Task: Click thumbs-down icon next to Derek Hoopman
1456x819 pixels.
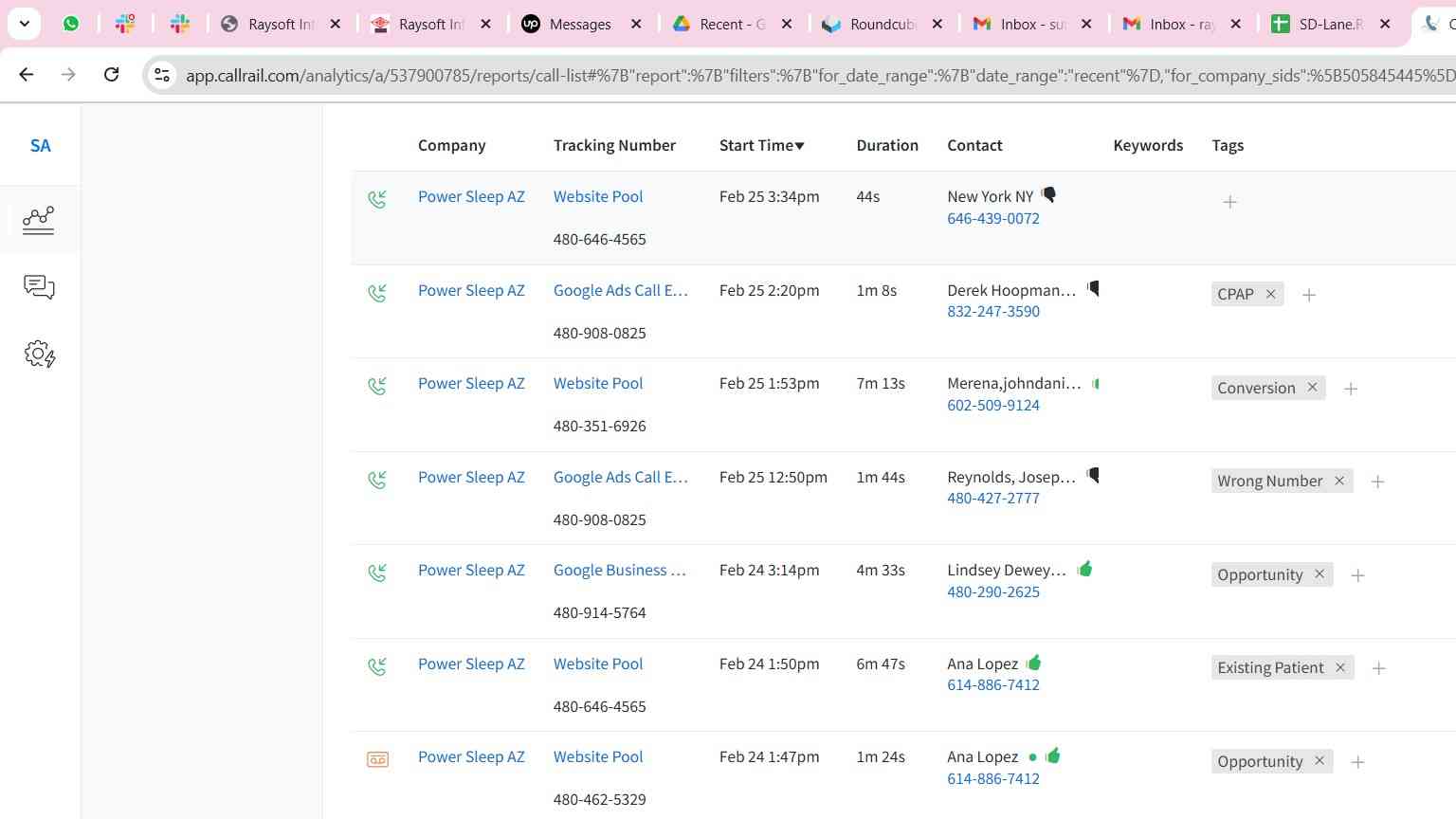Action: [1093, 288]
